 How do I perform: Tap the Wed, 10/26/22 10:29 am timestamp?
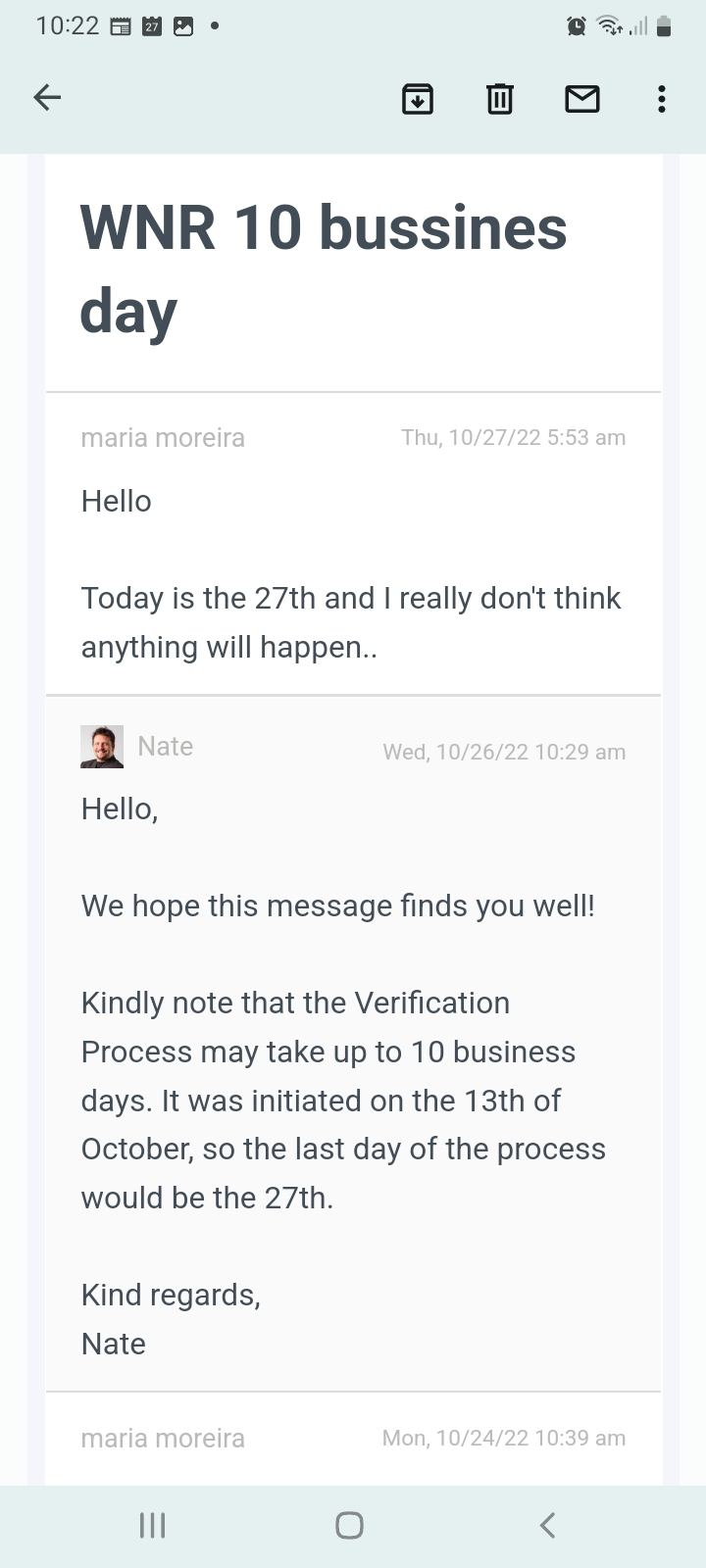point(504,753)
